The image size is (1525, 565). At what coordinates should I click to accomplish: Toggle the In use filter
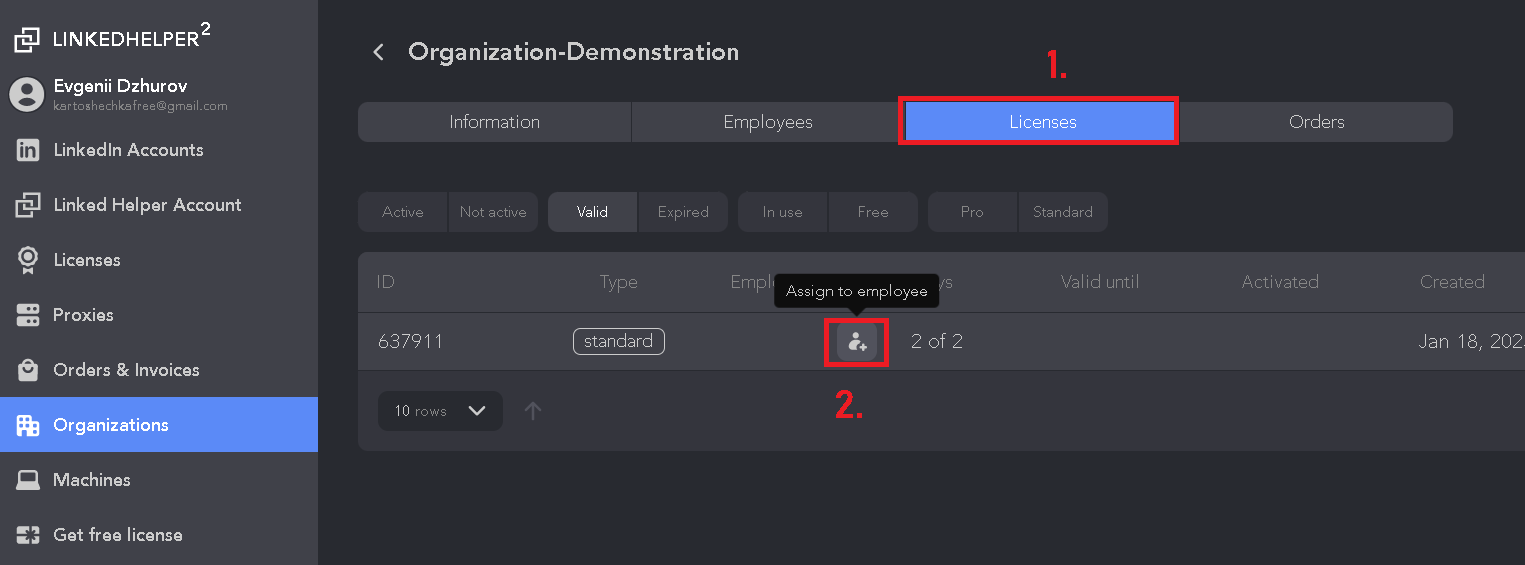pos(783,212)
